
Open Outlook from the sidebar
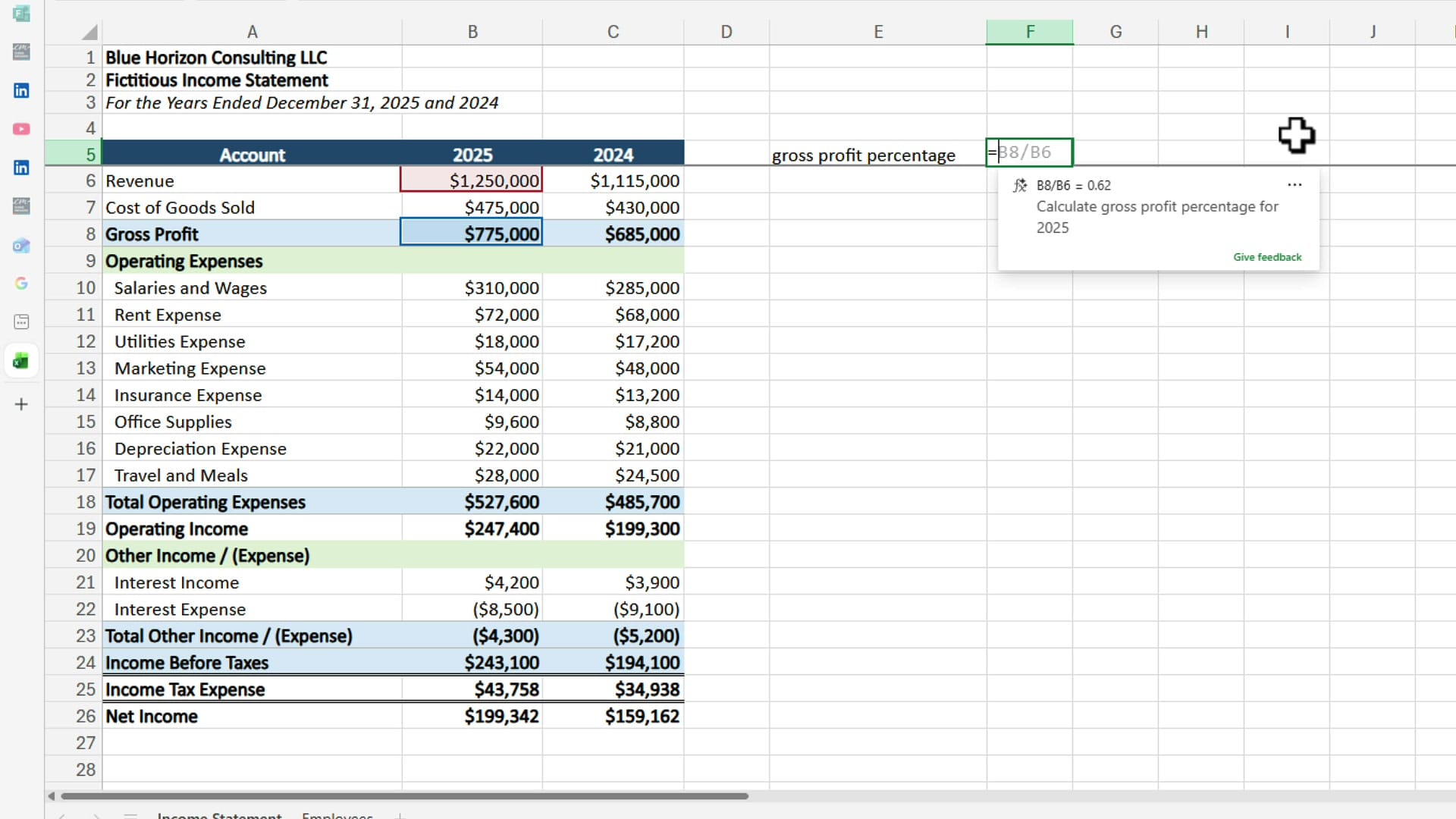click(x=20, y=245)
